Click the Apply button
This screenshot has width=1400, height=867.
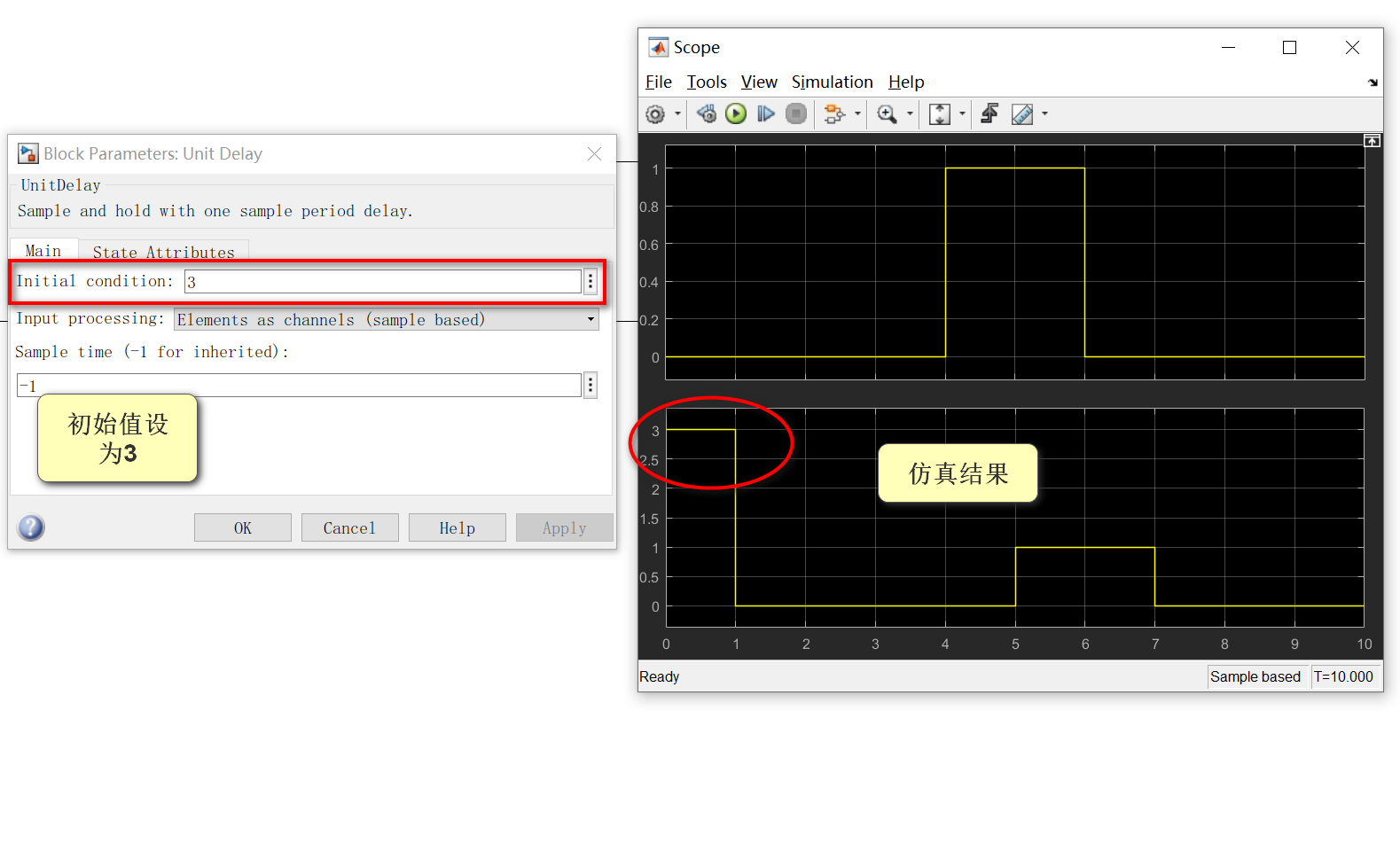(x=565, y=527)
